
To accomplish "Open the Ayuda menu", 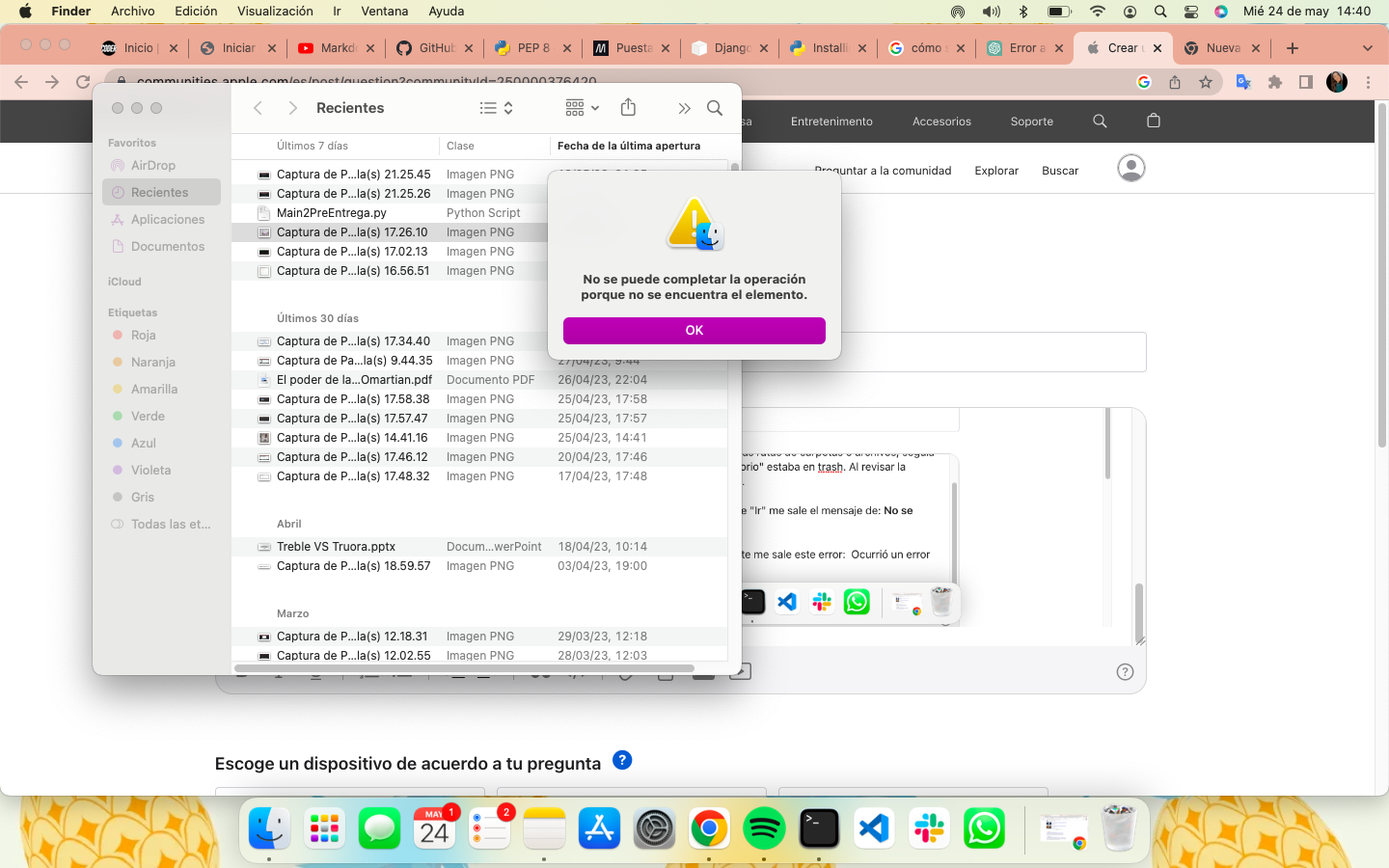I will click(x=446, y=12).
